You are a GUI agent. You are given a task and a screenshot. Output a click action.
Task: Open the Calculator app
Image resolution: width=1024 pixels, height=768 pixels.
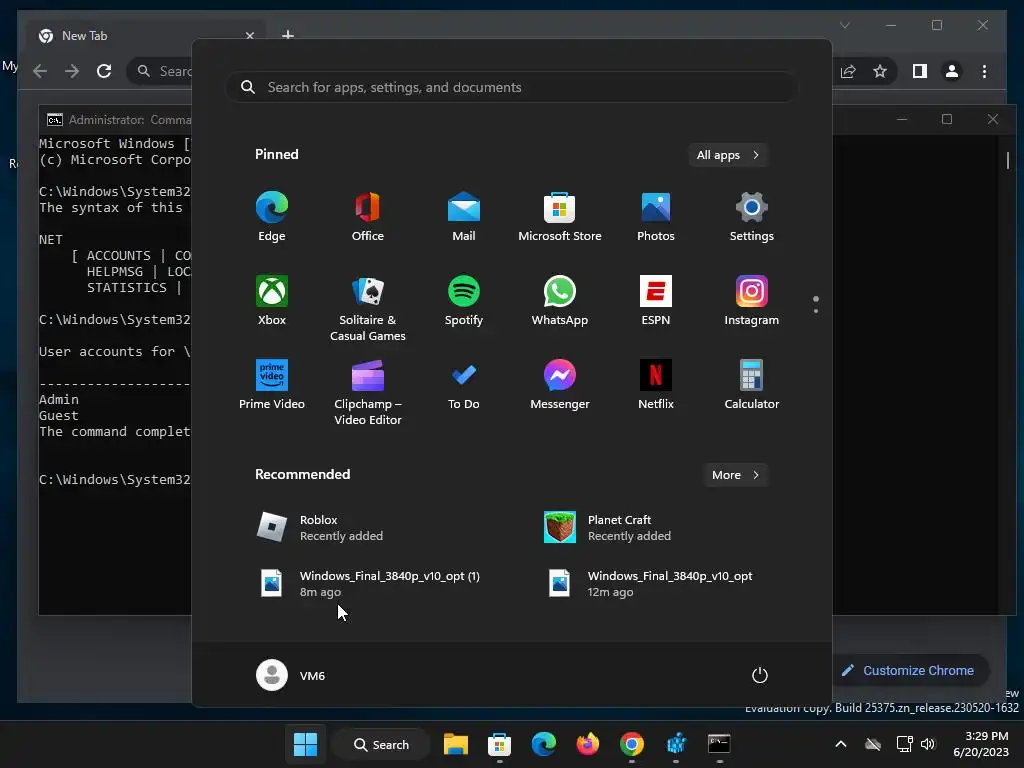click(752, 385)
